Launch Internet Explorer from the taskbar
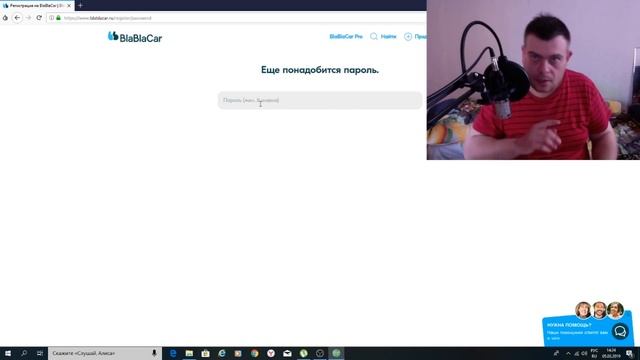 [x=222, y=353]
